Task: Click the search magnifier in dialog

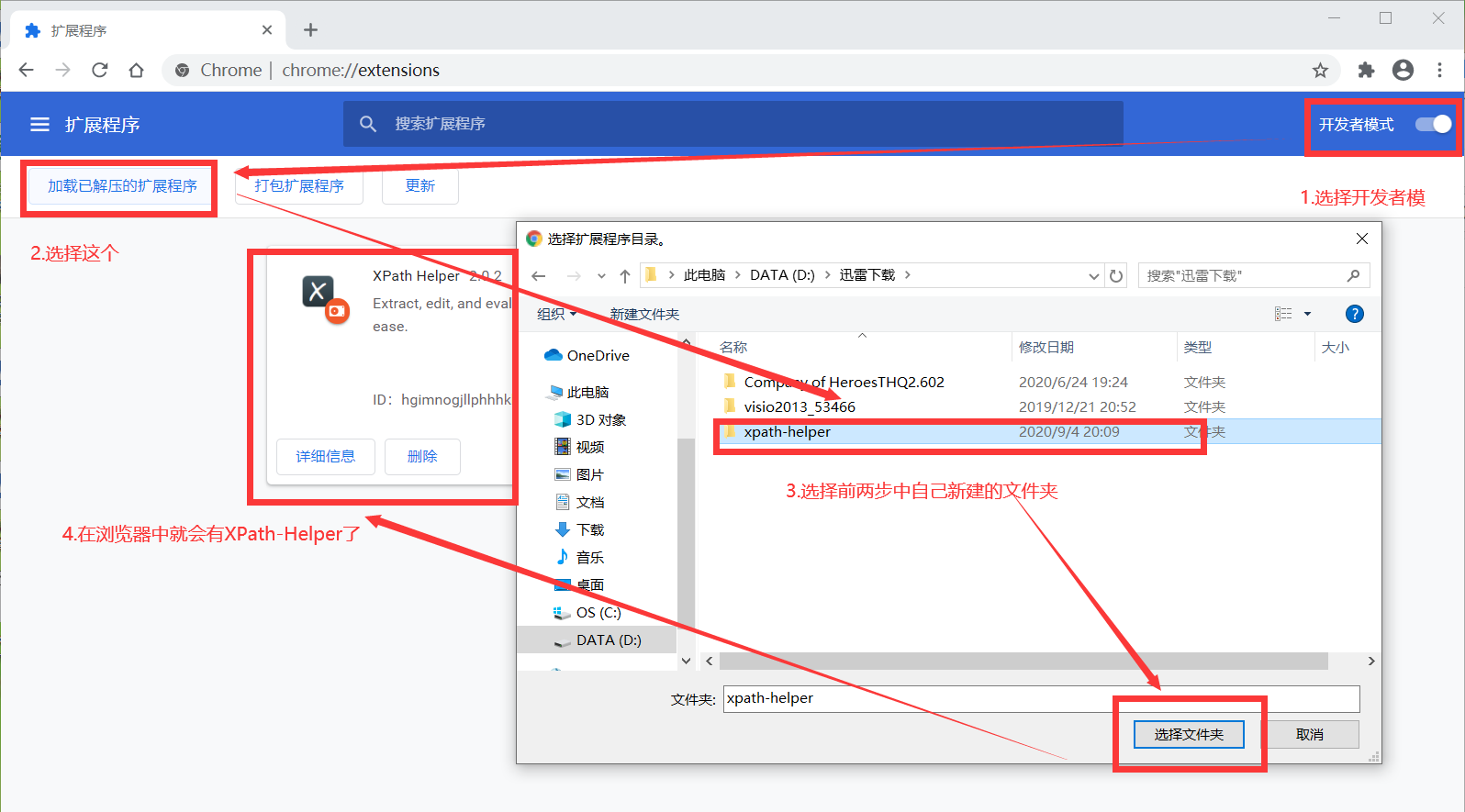Action: click(x=1353, y=276)
